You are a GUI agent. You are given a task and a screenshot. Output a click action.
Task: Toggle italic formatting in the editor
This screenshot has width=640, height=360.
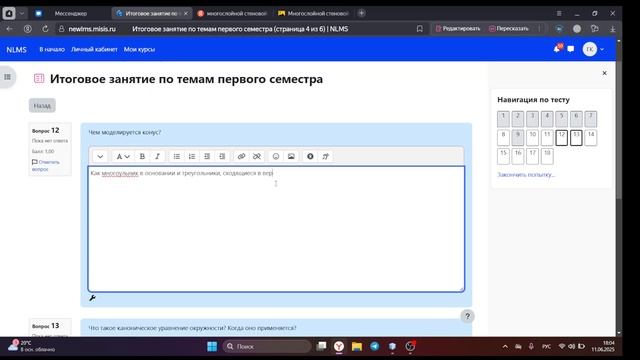(x=157, y=156)
